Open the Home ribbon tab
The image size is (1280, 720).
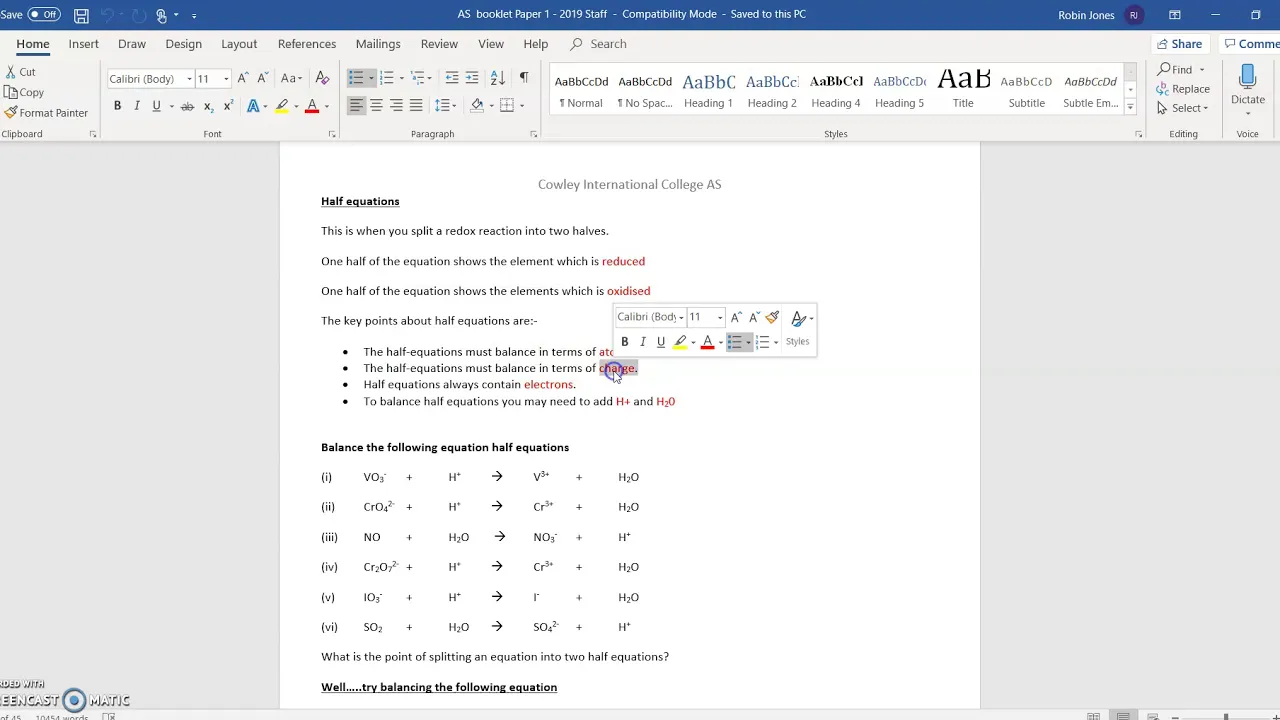(x=33, y=44)
